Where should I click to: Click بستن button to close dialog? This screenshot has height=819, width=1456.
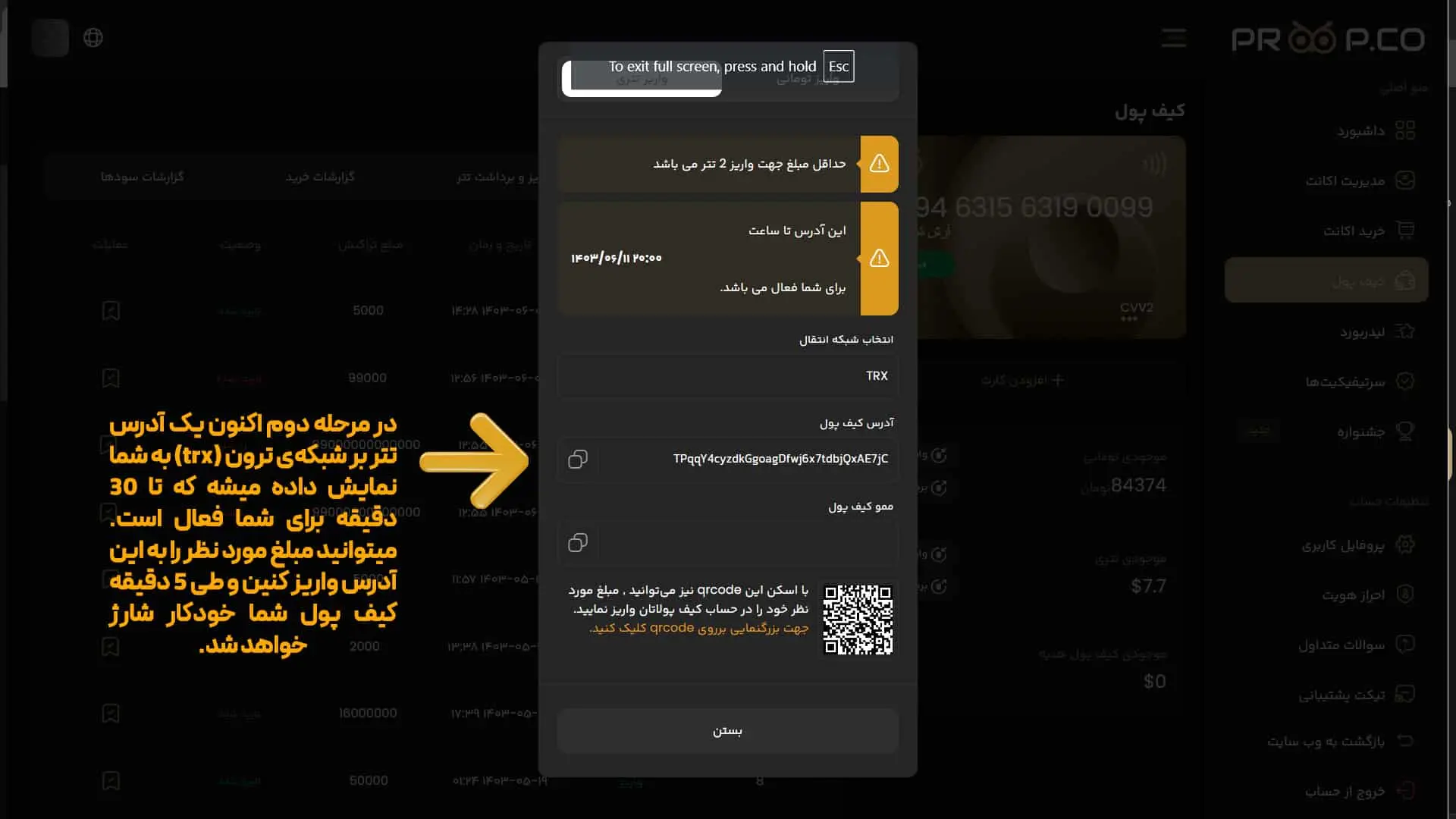point(728,731)
